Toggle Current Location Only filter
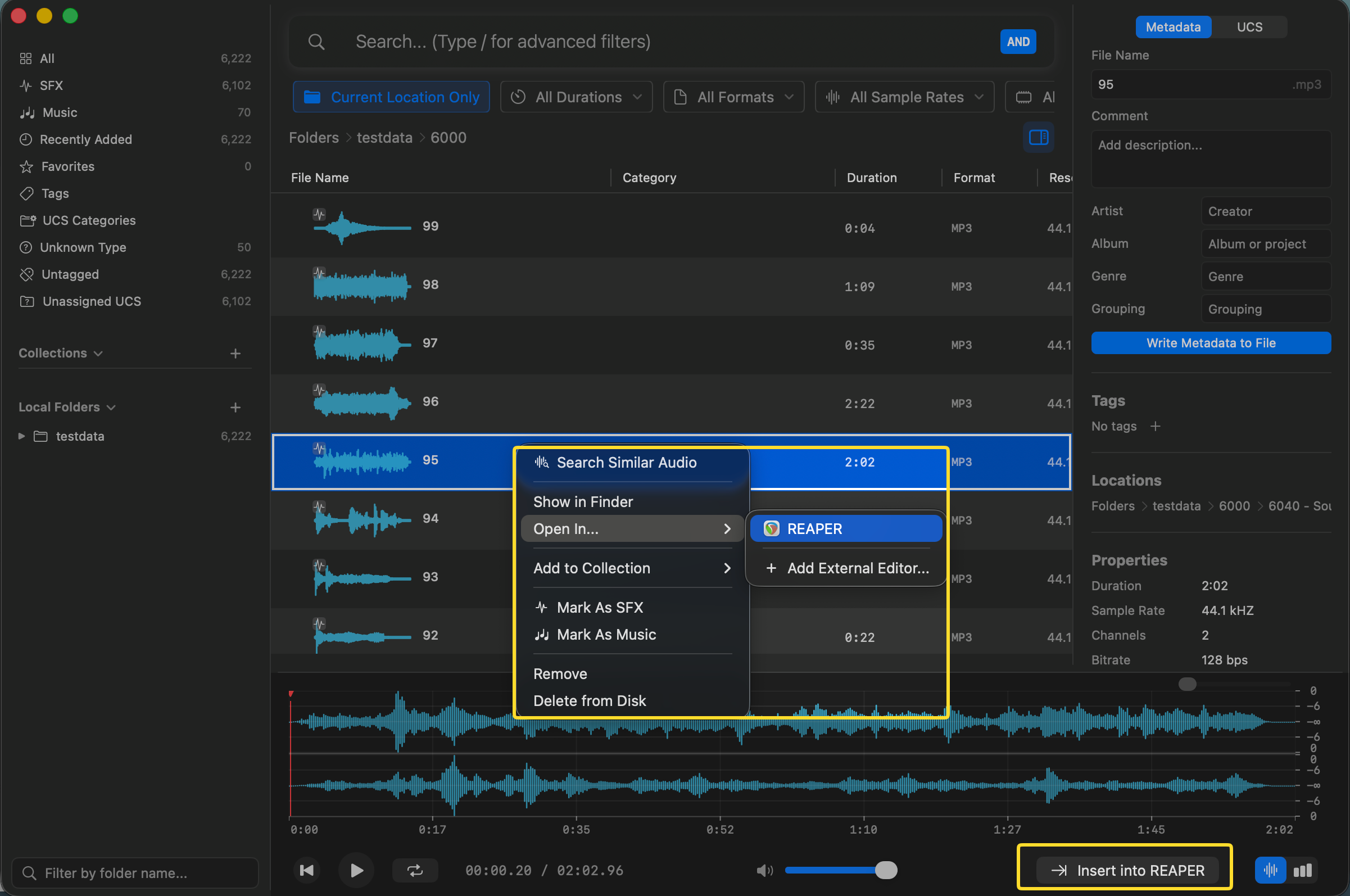This screenshot has height=896, width=1350. (391, 97)
